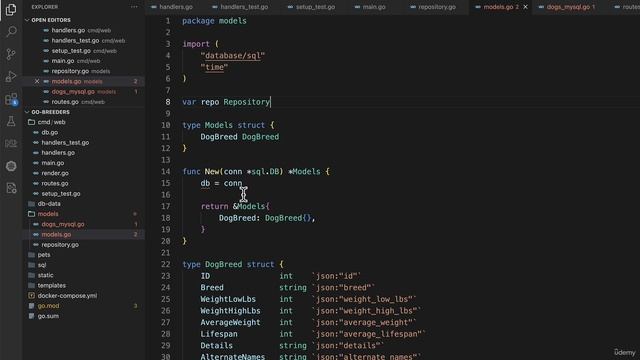Screen dimensions: 640x360
Task: Expand the templates folder
Action: pos(51,285)
